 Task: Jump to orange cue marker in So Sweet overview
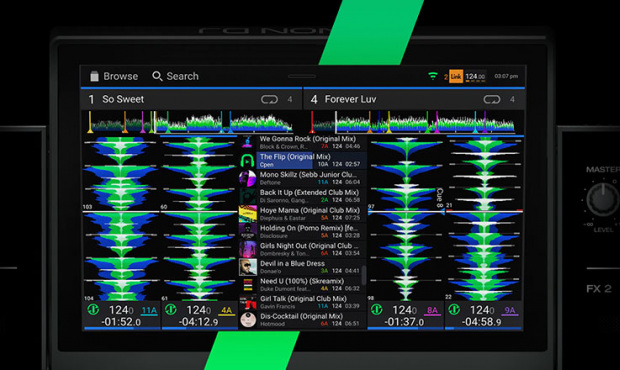(x=125, y=122)
